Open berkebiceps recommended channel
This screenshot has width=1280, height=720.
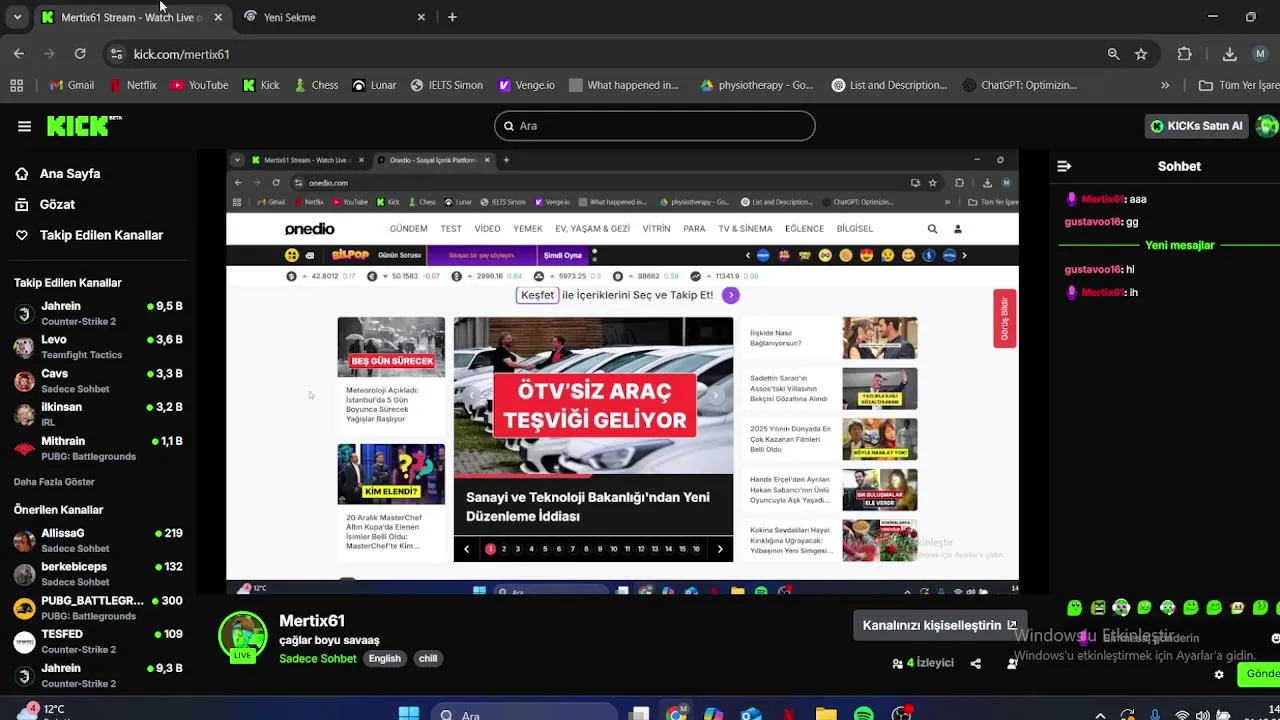tap(98, 574)
